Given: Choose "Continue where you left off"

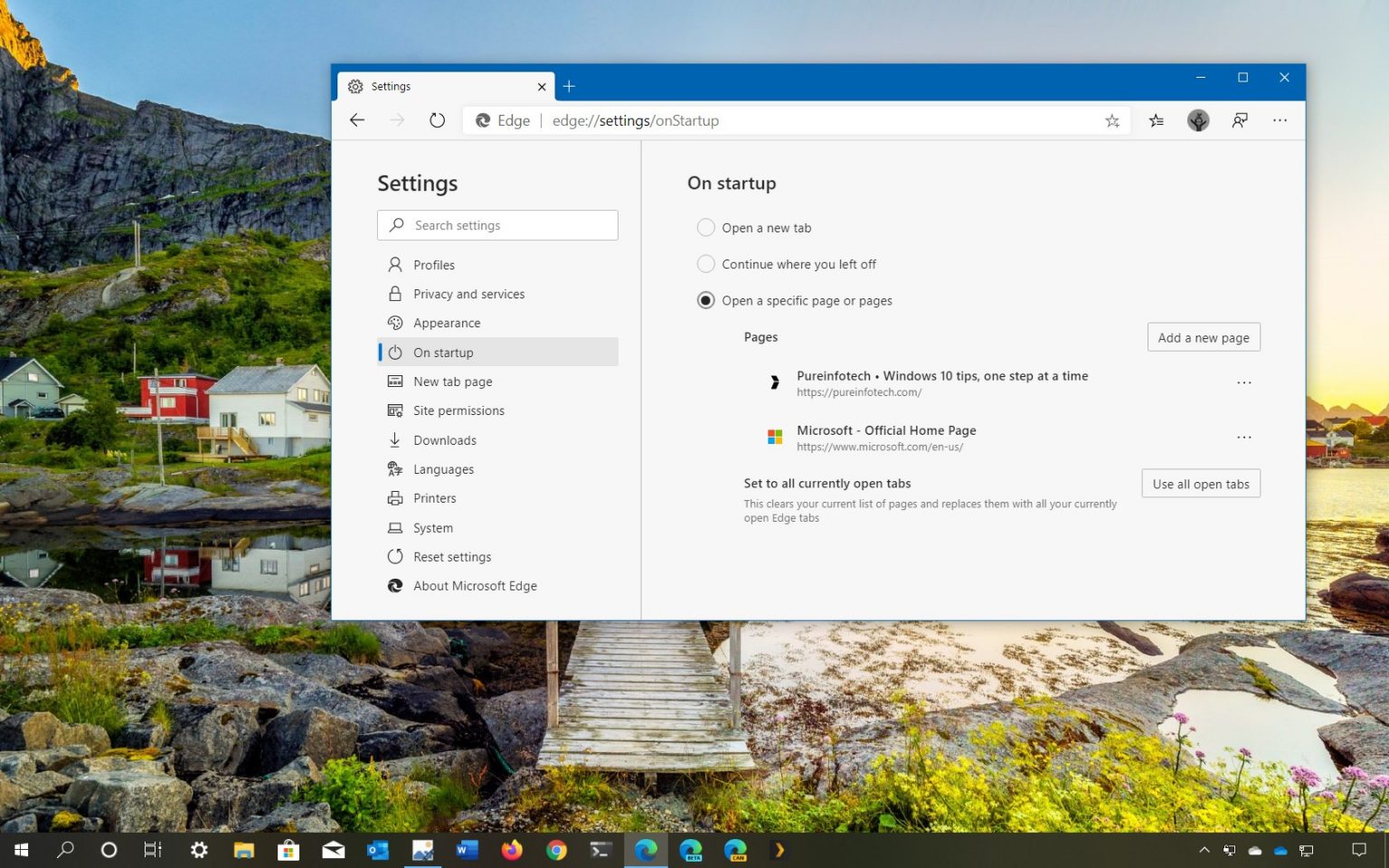Looking at the screenshot, I should (x=705, y=264).
